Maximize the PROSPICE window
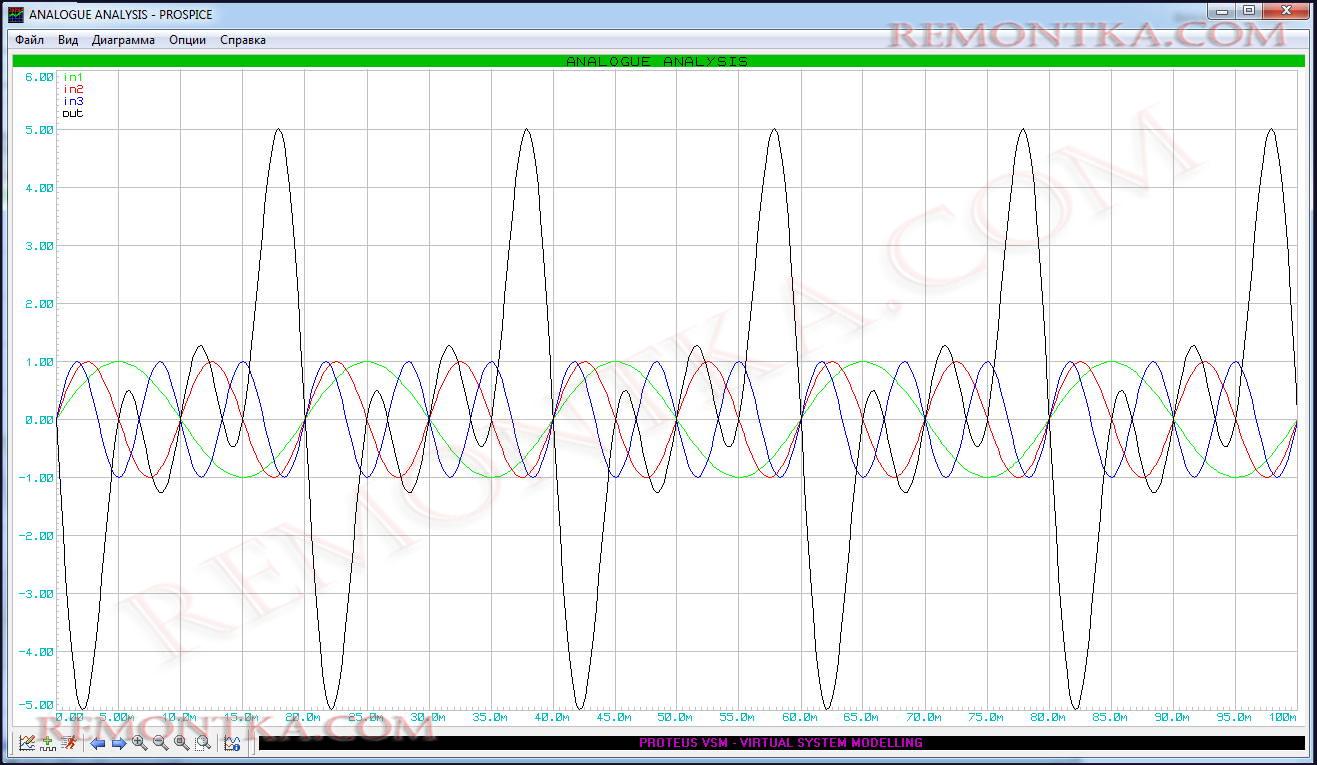1317x765 pixels. [x=1249, y=11]
